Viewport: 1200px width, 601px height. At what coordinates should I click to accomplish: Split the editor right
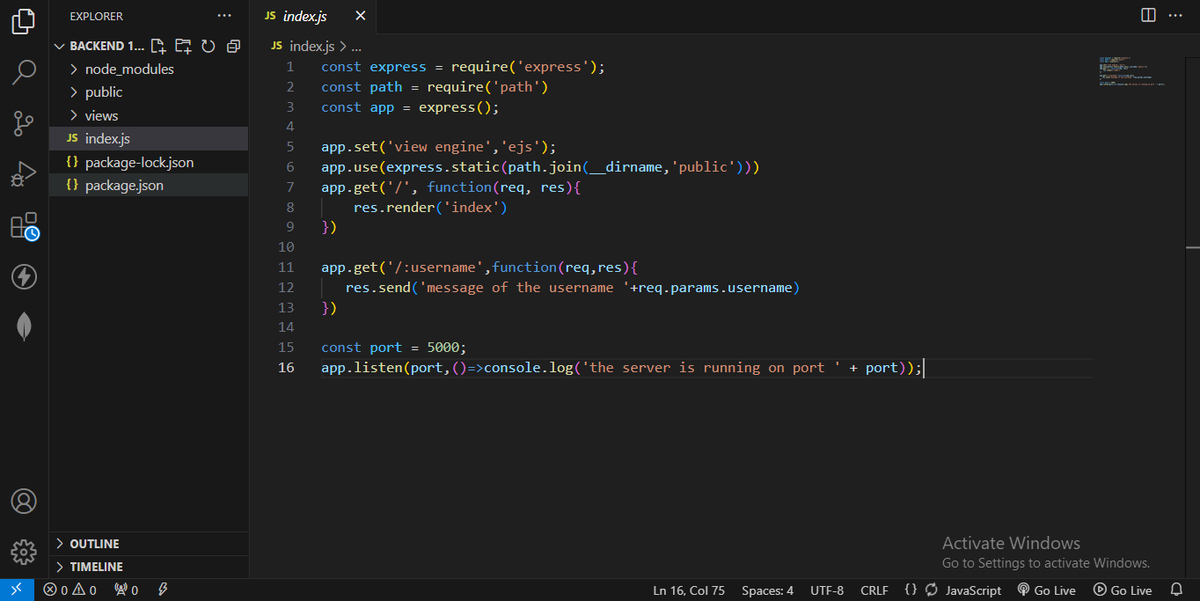[1148, 16]
